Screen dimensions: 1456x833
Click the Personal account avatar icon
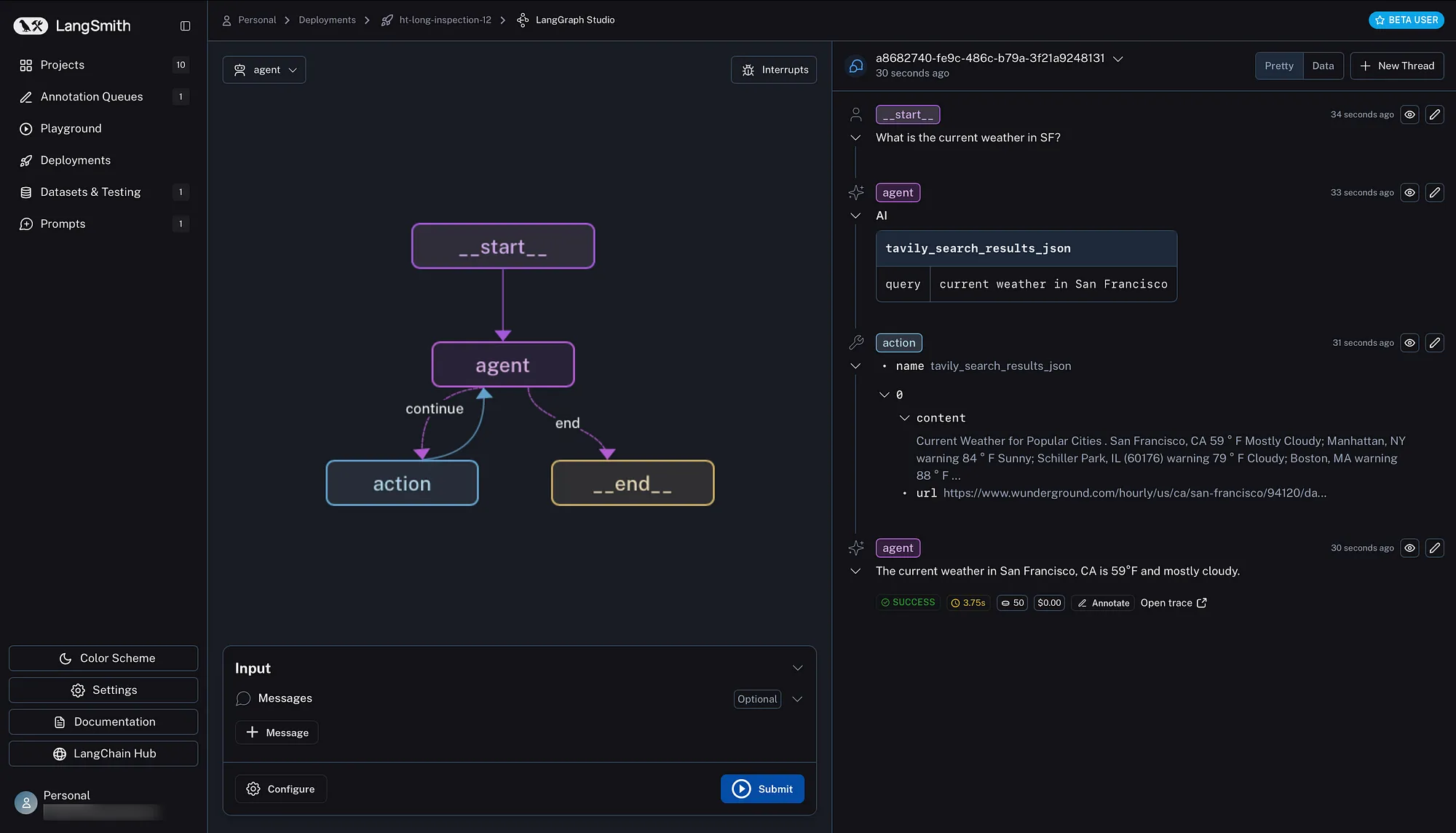[26, 802]
